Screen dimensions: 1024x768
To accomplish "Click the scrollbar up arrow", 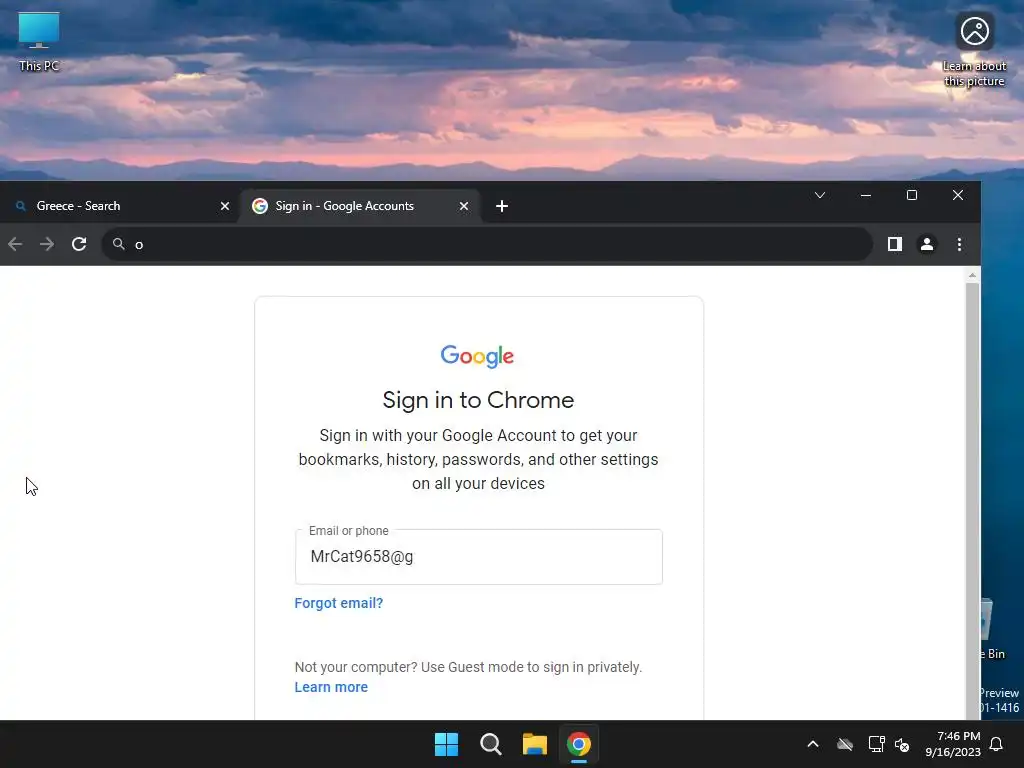I will point(972,275).
